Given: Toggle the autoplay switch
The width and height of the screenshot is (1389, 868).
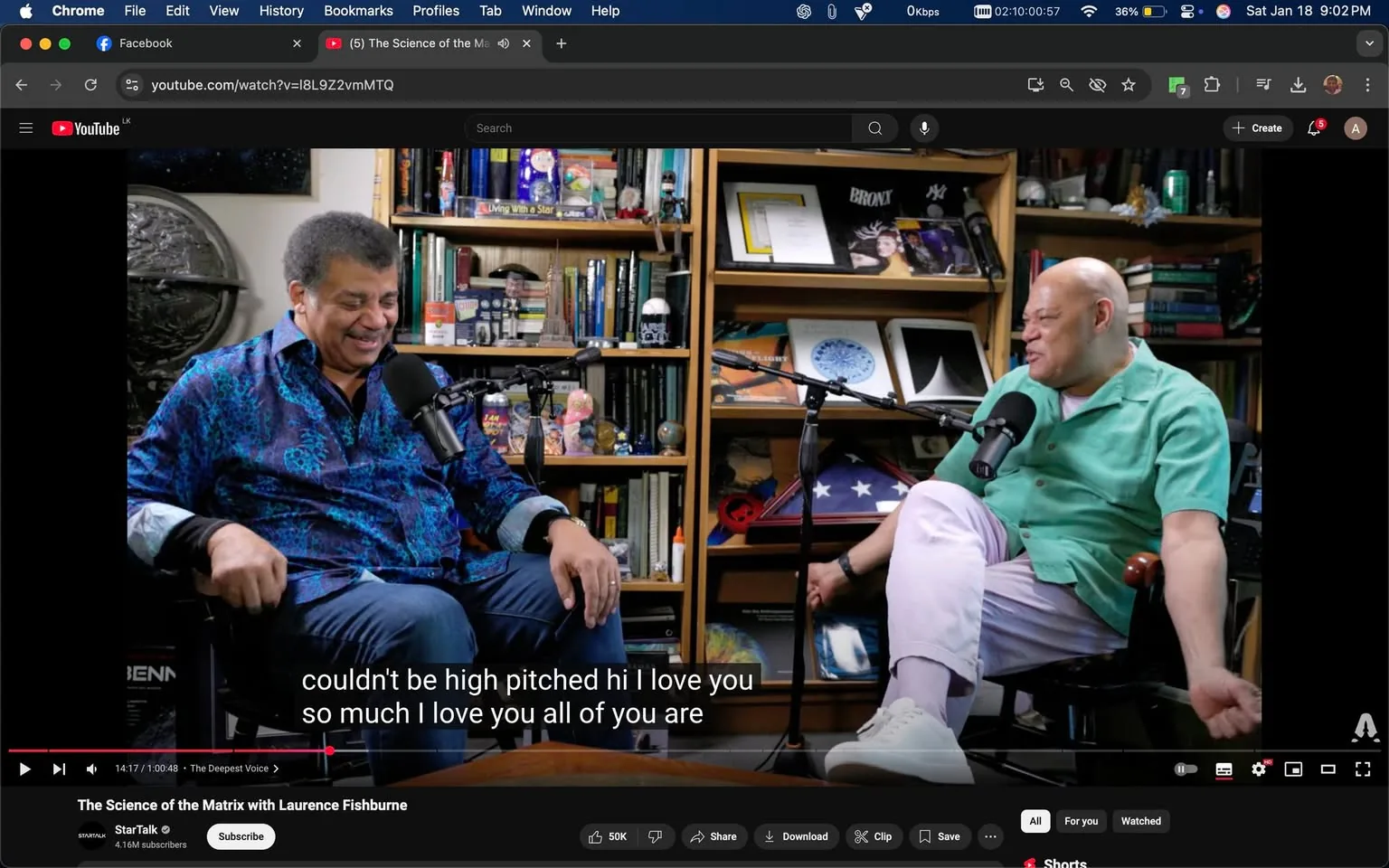Looking at the screenshot, I should [x=1185, y=769].
